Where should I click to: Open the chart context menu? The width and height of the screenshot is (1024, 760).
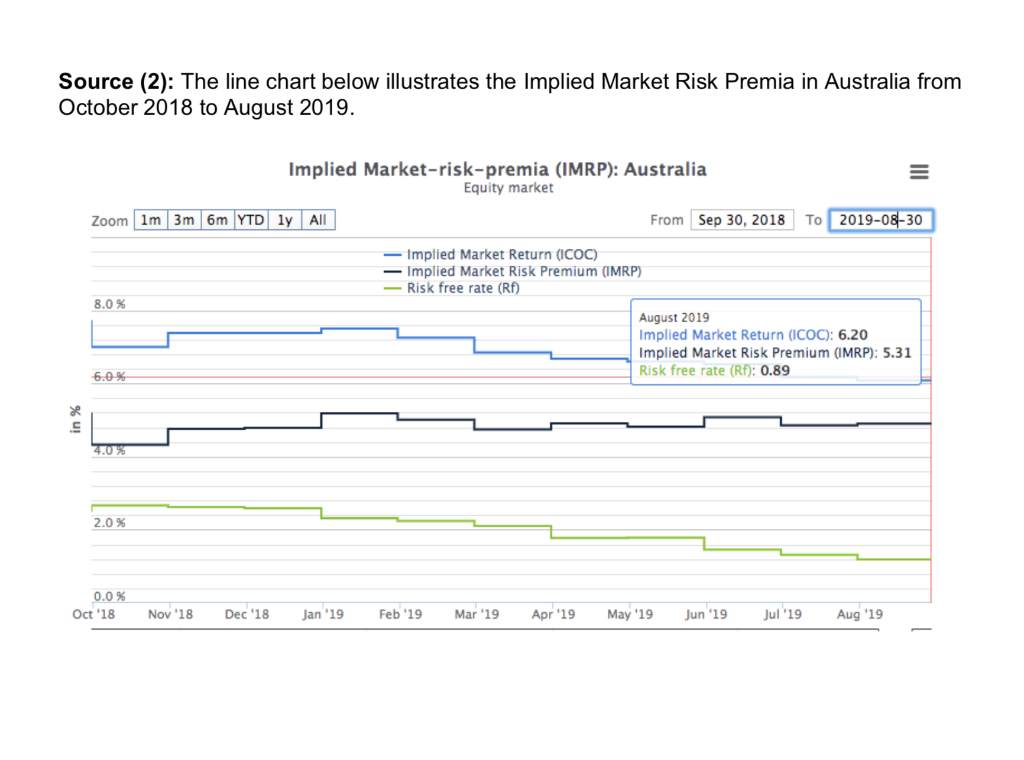pyautogui.click(x=919, y=171)
